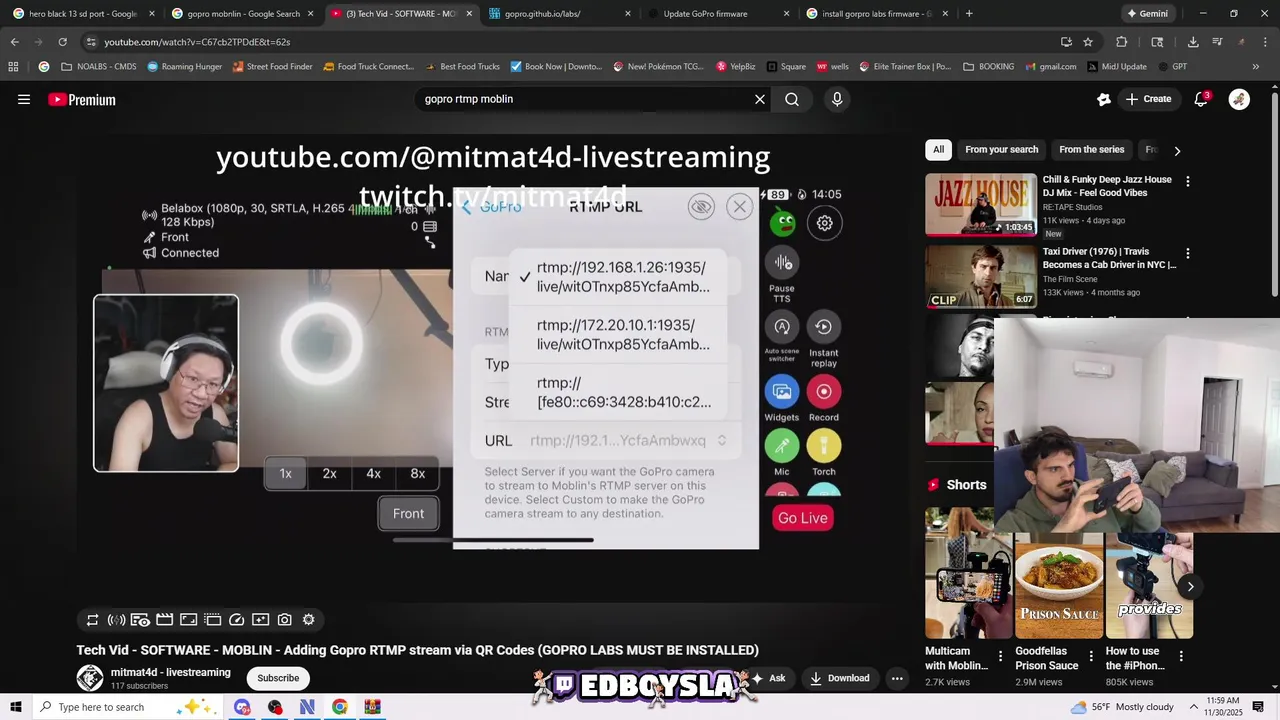Image resolution: width=1280 pixels, height=720 pixels.
Task: Open a new browser tab
Action: (969, 14)
